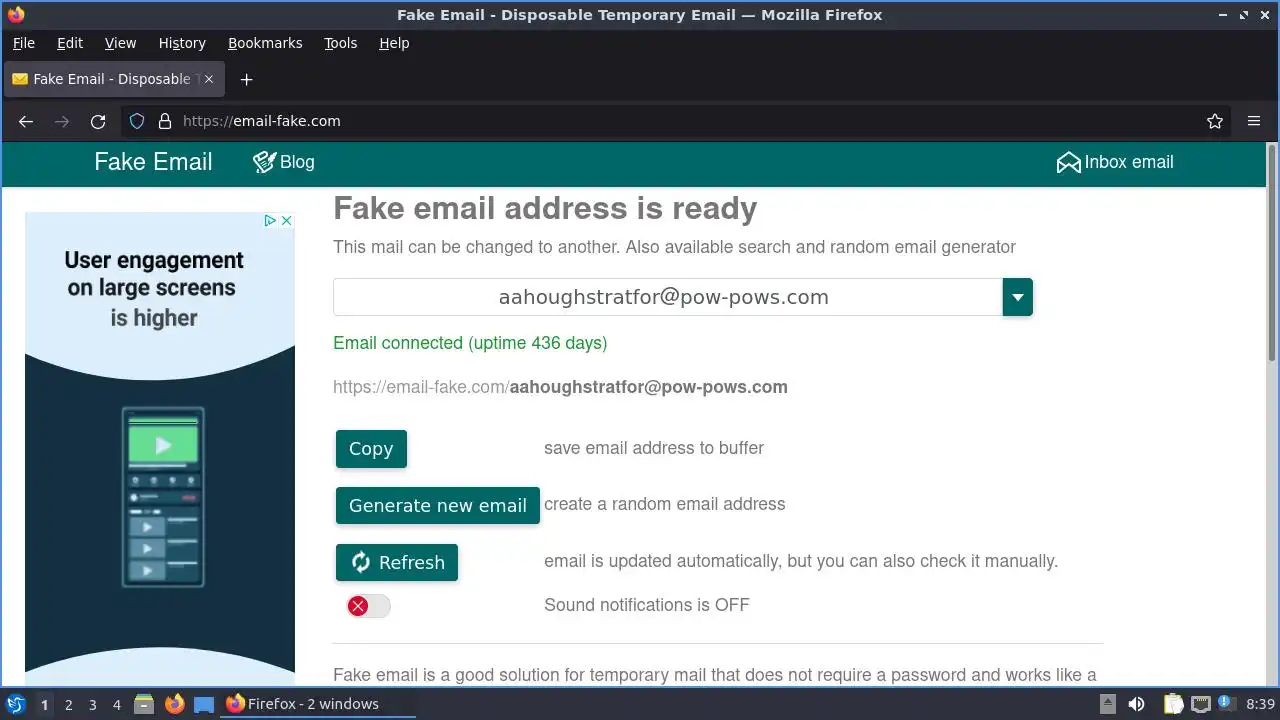This screenshot has height=720, width=1280.
Task: Click 'create a random email address' text
Action: coord(665,504)
